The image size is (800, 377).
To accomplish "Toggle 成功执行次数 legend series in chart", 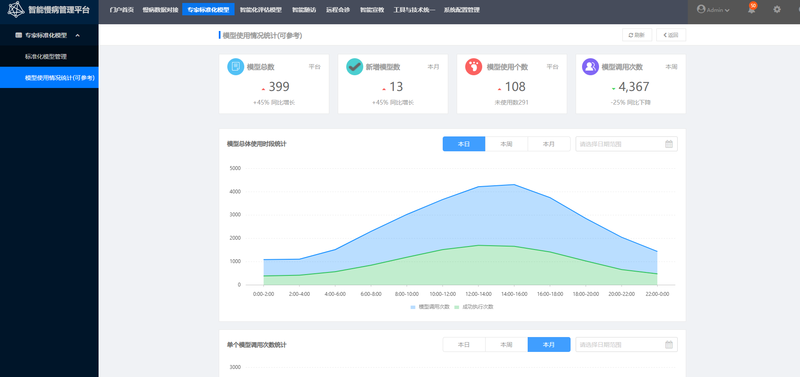I will pos(473,307).
